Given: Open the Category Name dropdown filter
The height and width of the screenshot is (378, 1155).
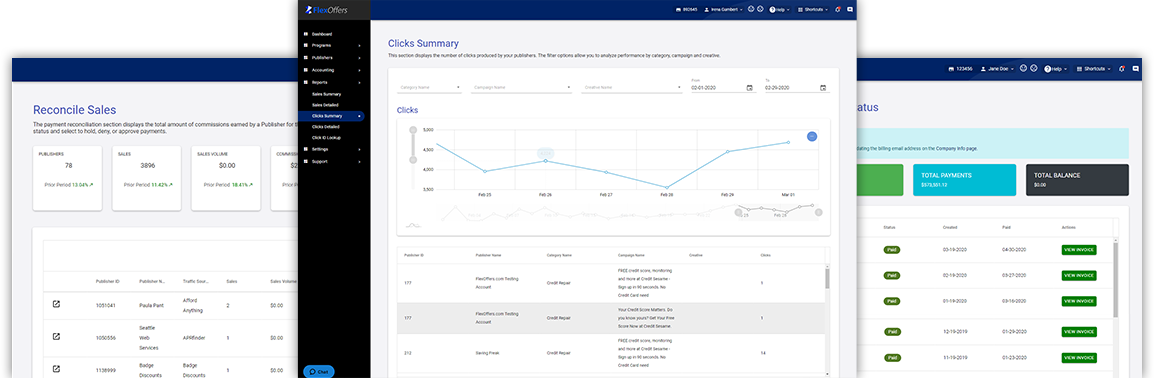Looking at the screenshot, I should click(429, 88).
